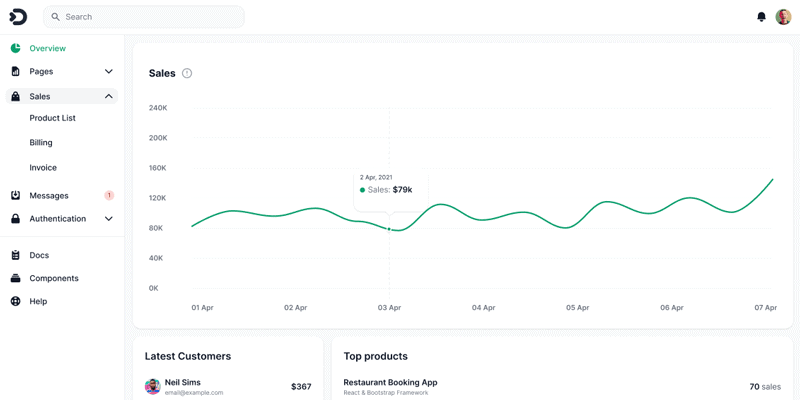800x400 pixels.
Task: Click the Messages unread count badge
Action: [109, 195]
